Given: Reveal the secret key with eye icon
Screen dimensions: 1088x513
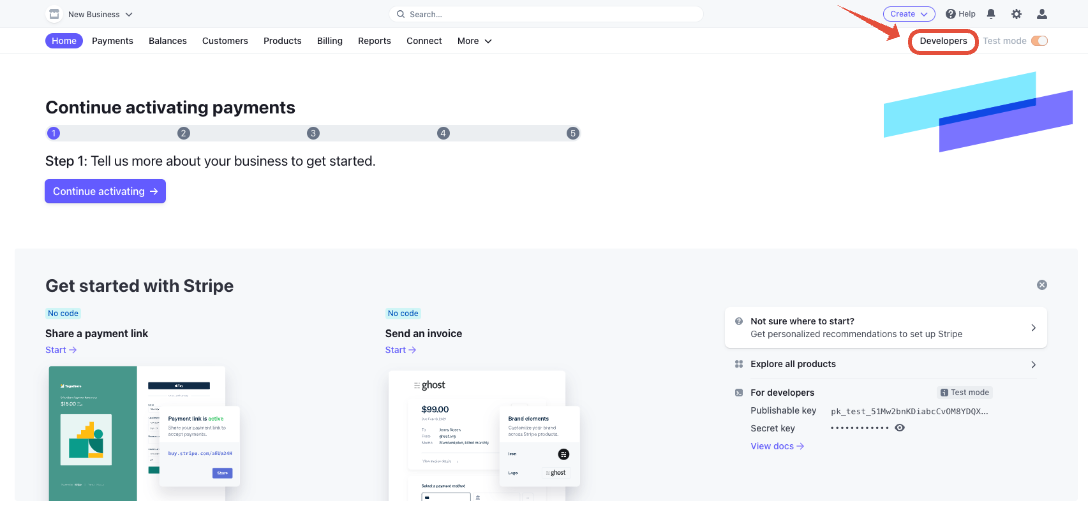Looking at the screenshot, I should [900, 428].
